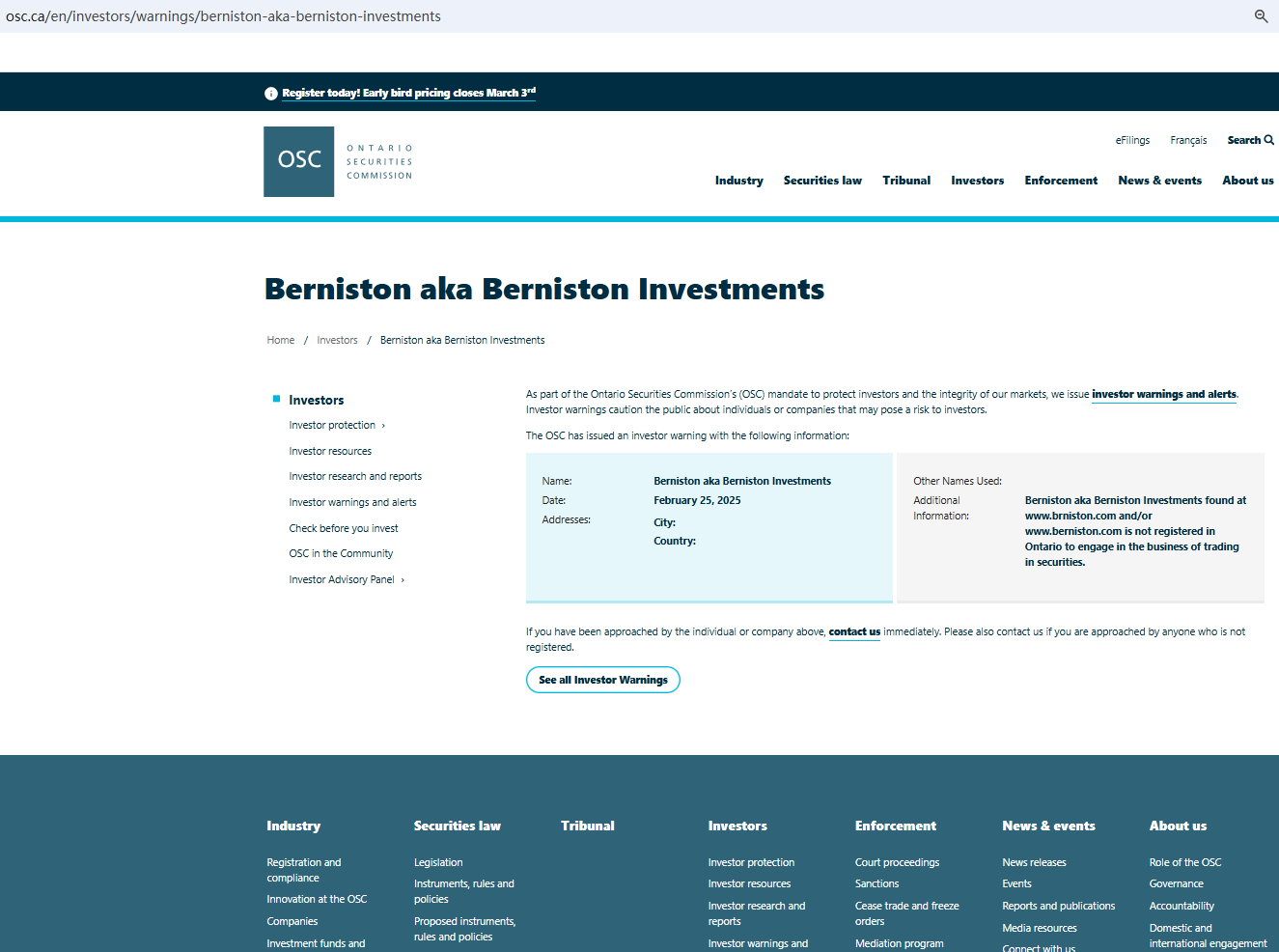Screen dimensions: 1279x952
Task: Follow the investor warnings and alerts text link
Action: 1164,394
